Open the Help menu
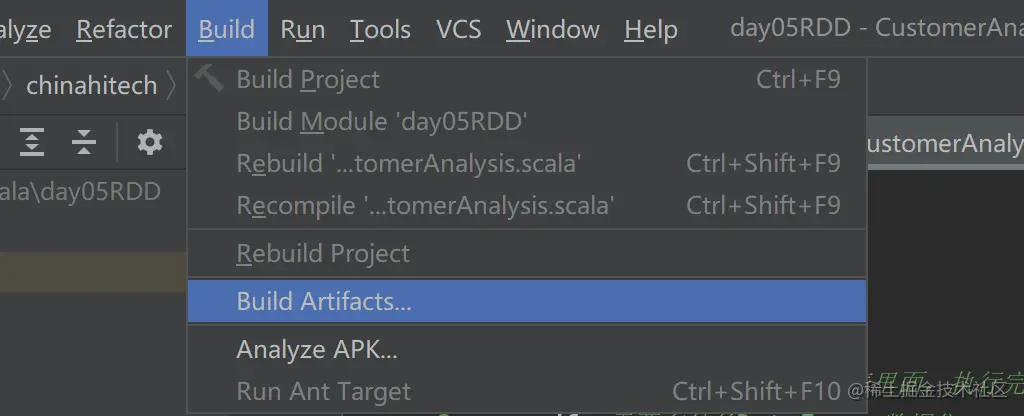 650,29
